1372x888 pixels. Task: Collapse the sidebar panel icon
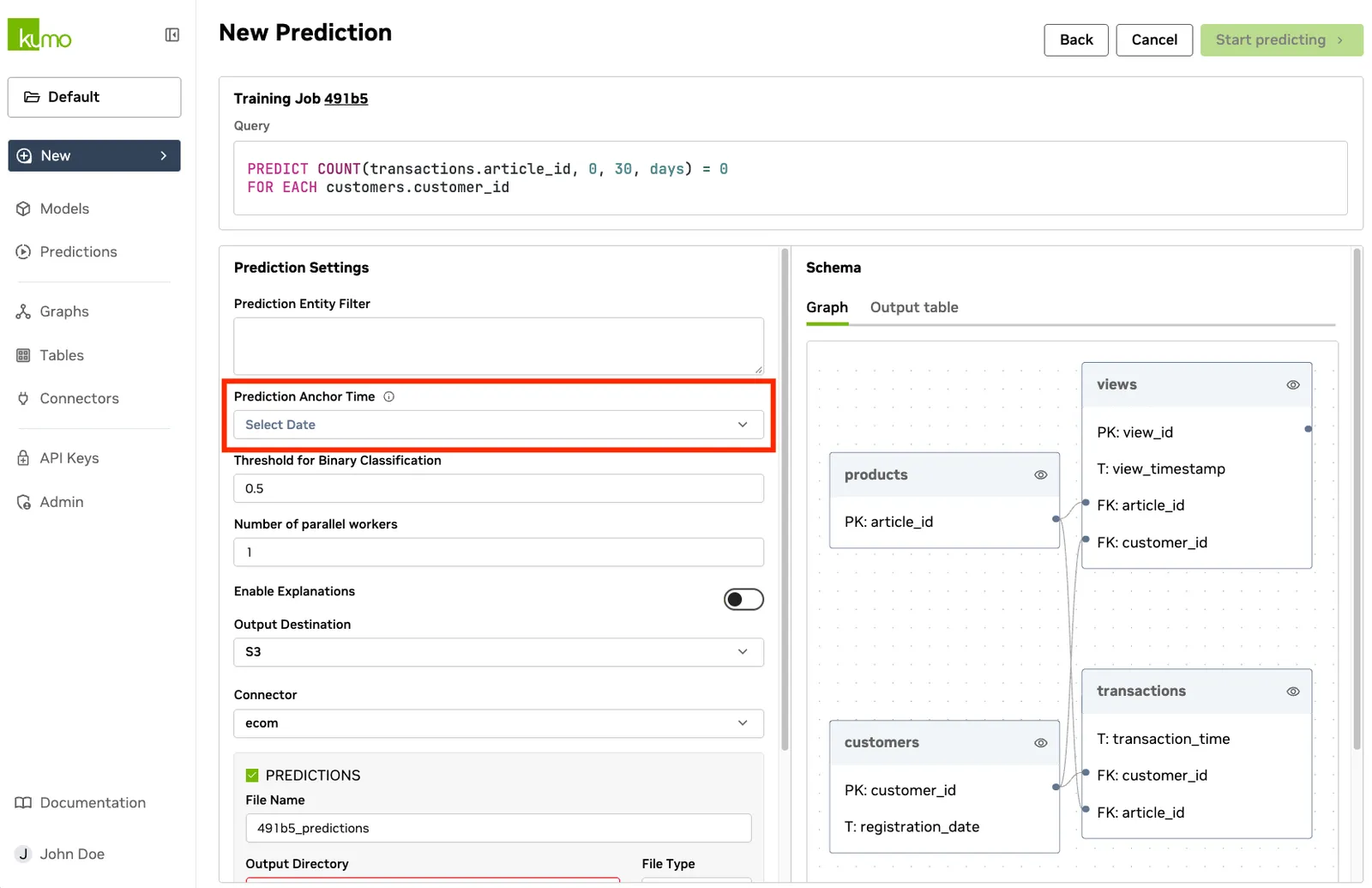[x=172, y=35]
